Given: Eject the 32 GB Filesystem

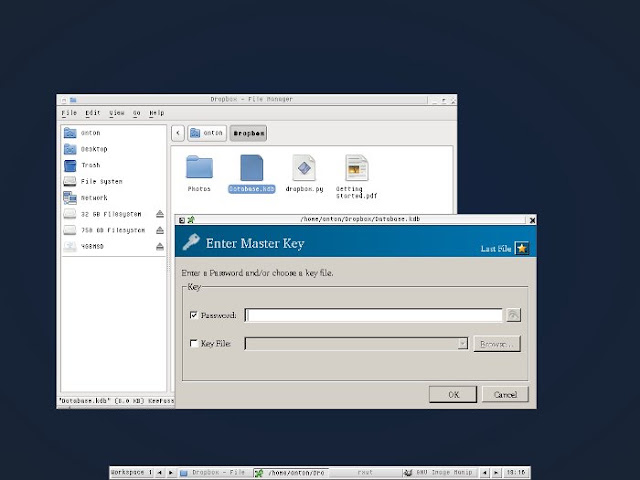Looking at the screenshot, I should point(160,214).
